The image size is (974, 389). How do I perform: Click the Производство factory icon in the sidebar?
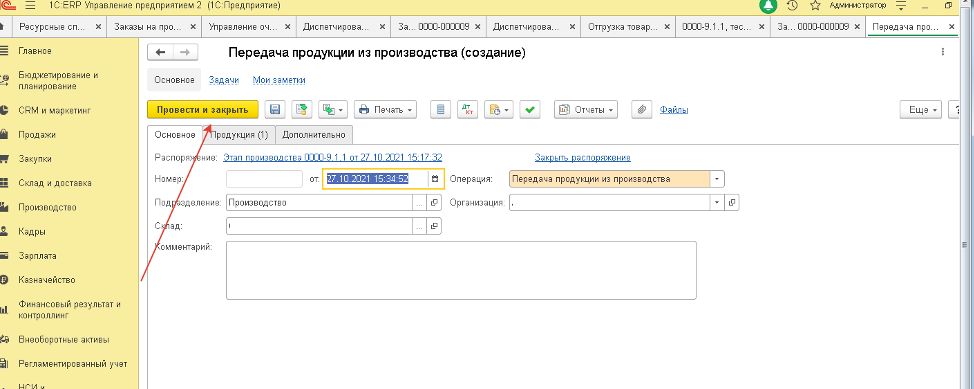pos(4,207)
